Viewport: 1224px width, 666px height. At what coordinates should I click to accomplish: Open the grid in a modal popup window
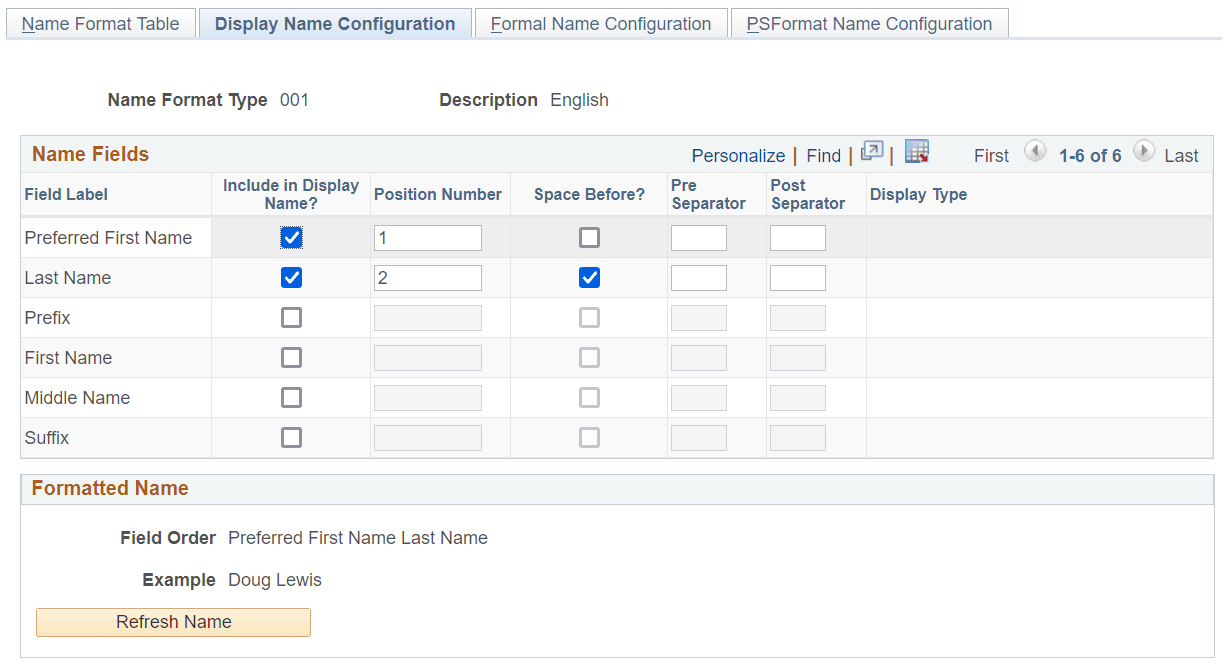870,155
